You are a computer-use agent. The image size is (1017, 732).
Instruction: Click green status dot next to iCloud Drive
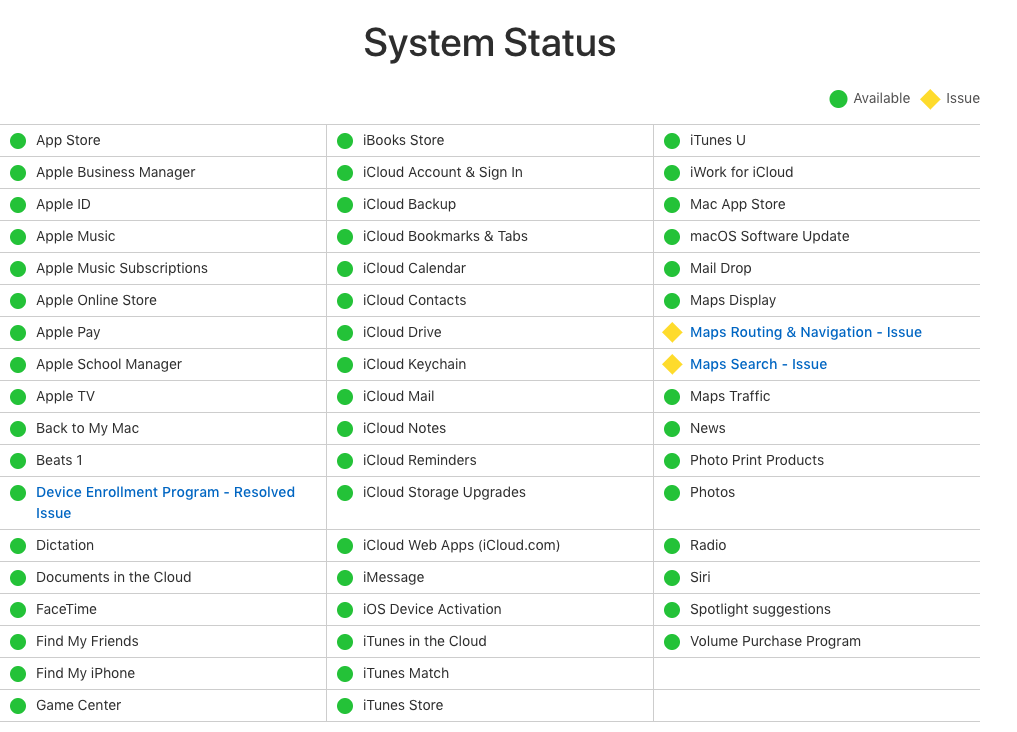(345, 333)
